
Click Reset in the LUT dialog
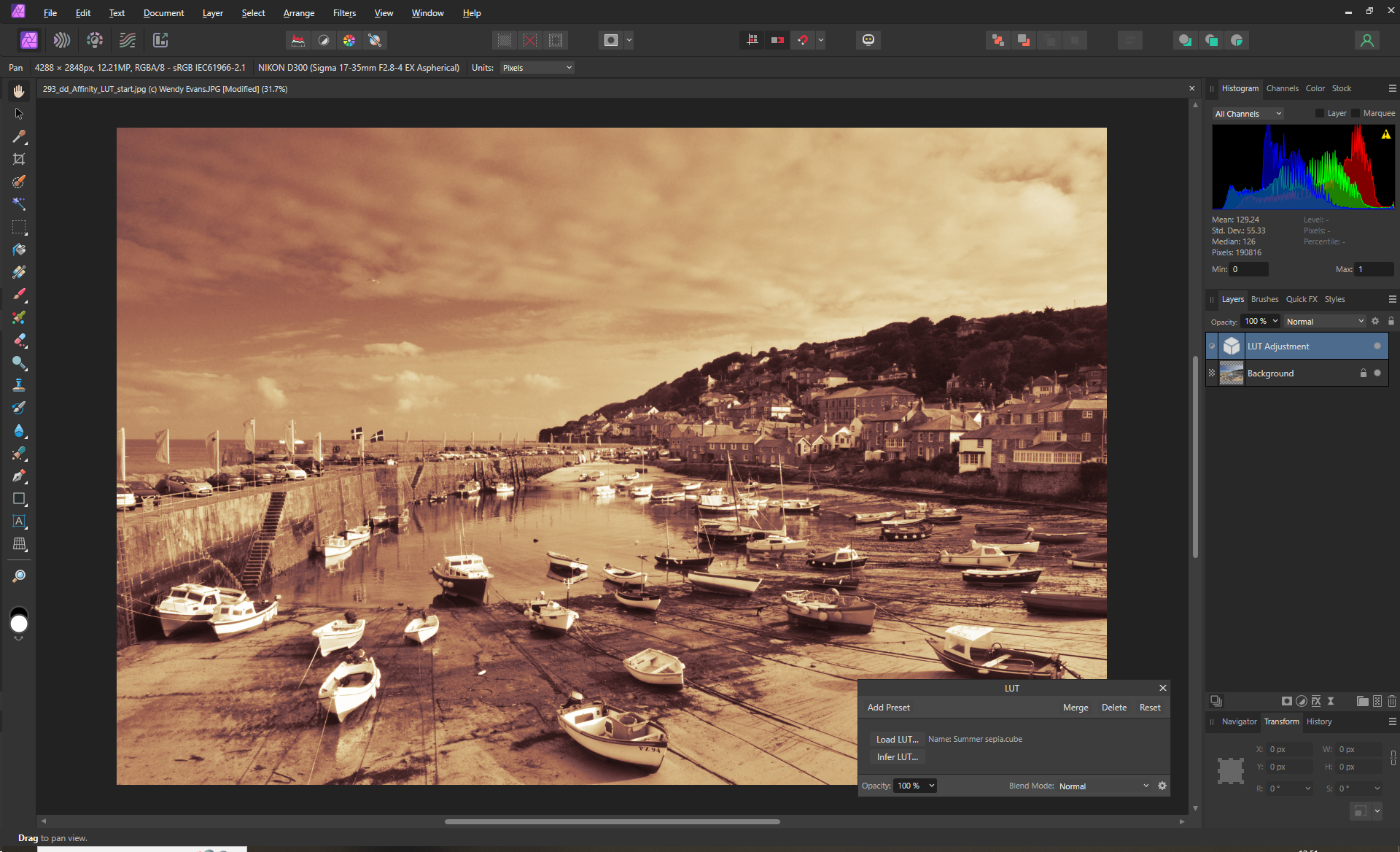tap(1150, 708)
